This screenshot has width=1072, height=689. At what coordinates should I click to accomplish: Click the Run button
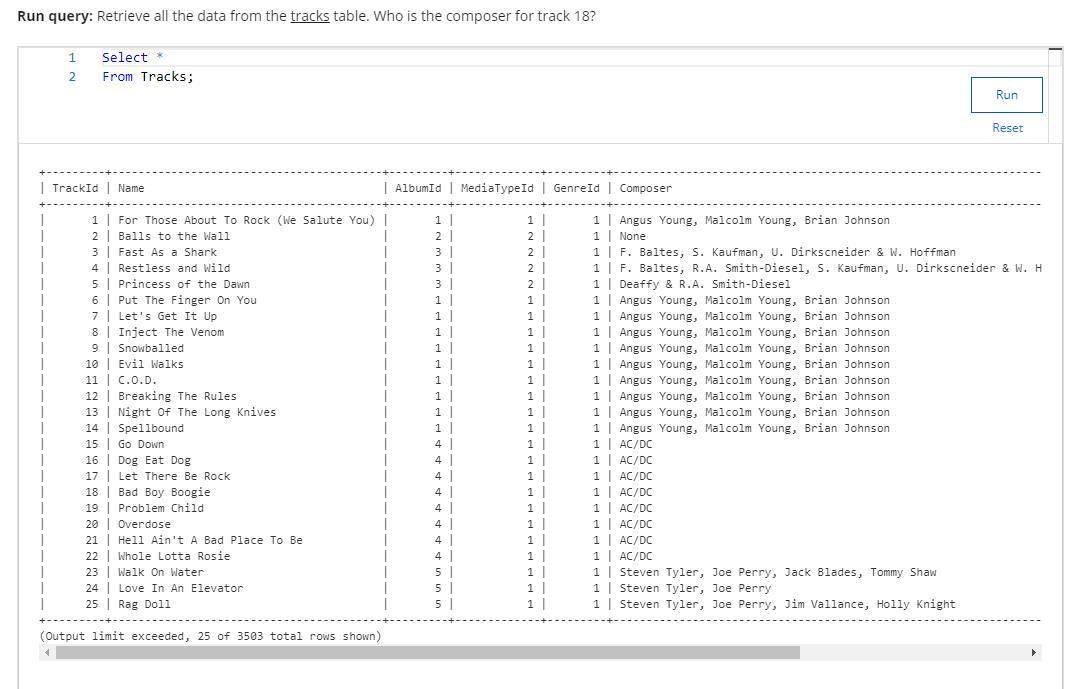pos(1006,95)
